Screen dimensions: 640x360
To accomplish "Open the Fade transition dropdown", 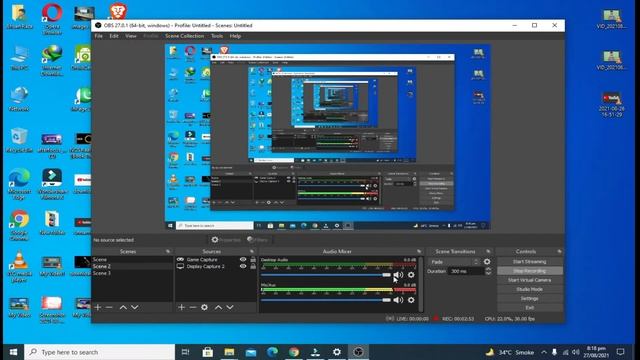I will coord(455,262).
